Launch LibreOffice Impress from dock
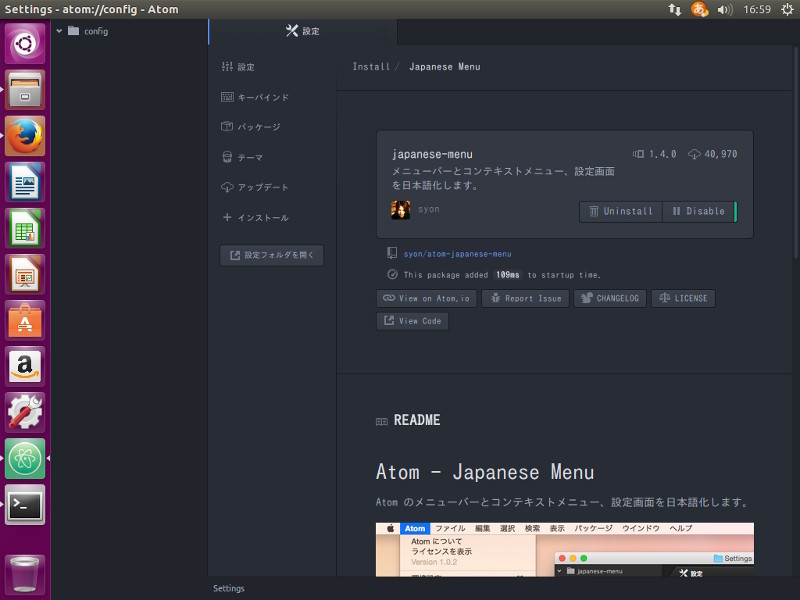This screenshot has width=800, height=600. pos(25,274)
